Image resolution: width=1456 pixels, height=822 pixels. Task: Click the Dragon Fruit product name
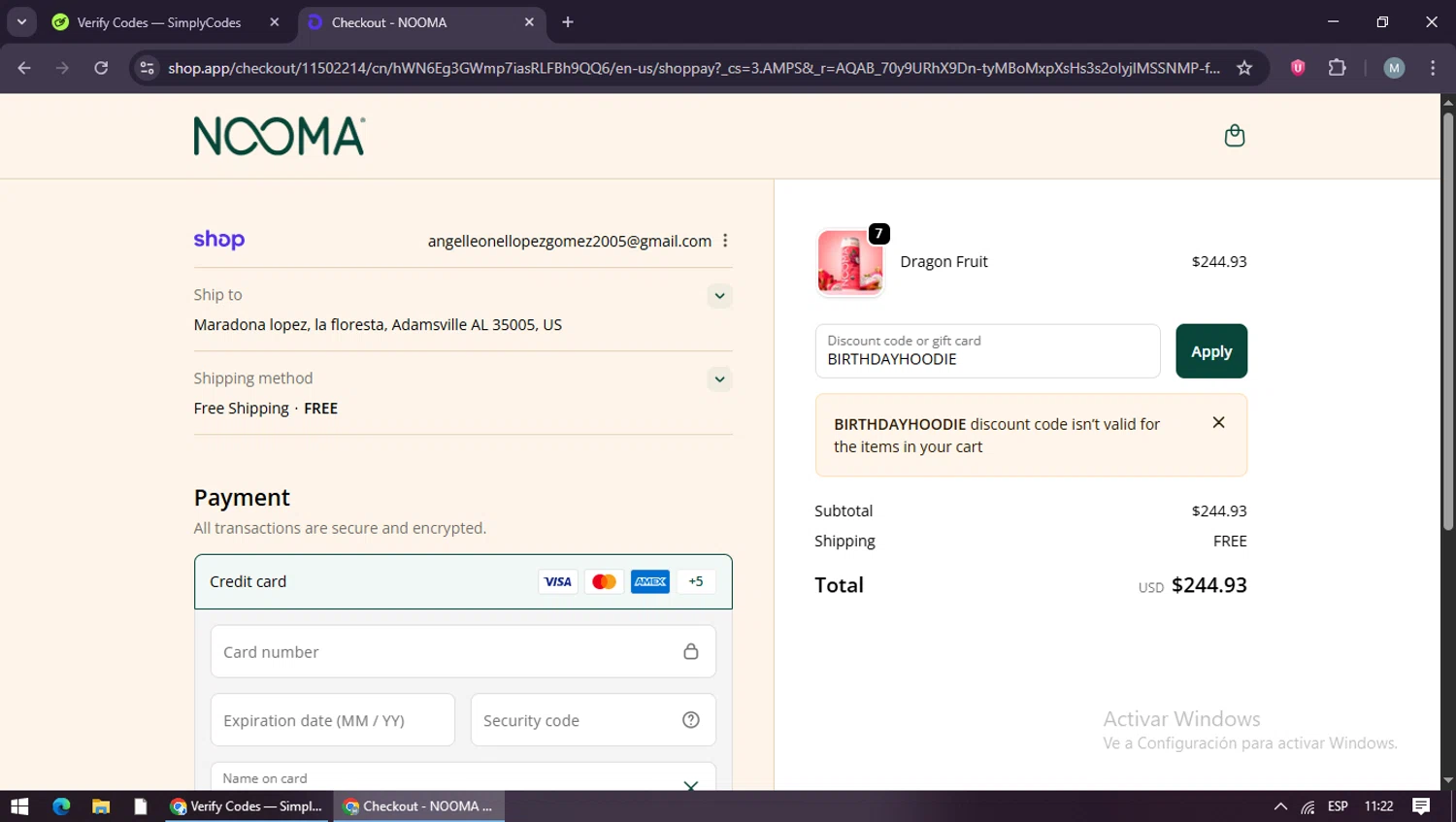tap(943, 262)
